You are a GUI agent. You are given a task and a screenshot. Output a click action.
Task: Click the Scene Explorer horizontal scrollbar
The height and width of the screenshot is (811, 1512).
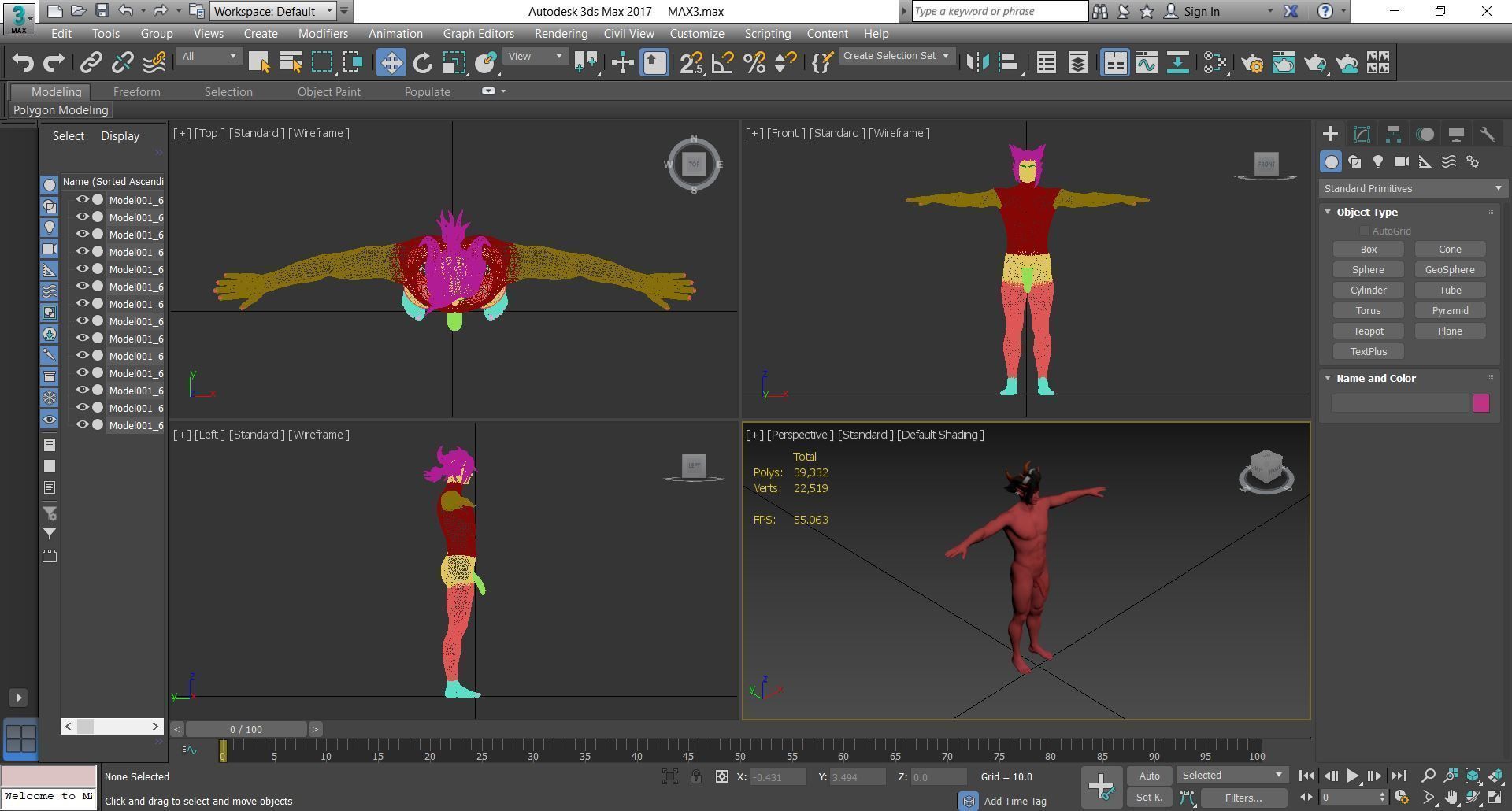112,726
